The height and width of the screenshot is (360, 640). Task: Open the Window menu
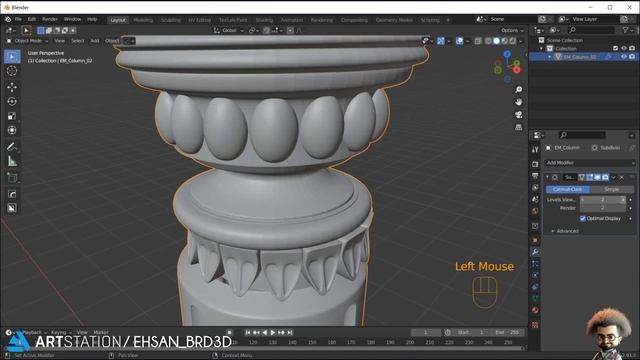pyautogui.click(x=72, y=19)
